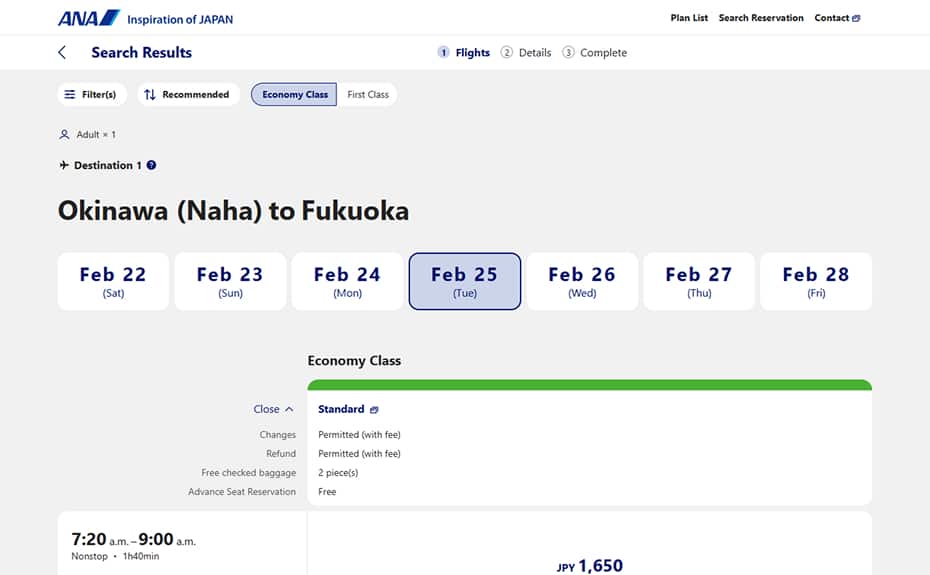Image resolution: width=930 pixels, height=575 pixels.
Task: Select the Feb 26 (Wed) date tab
Action: [582, 281]
